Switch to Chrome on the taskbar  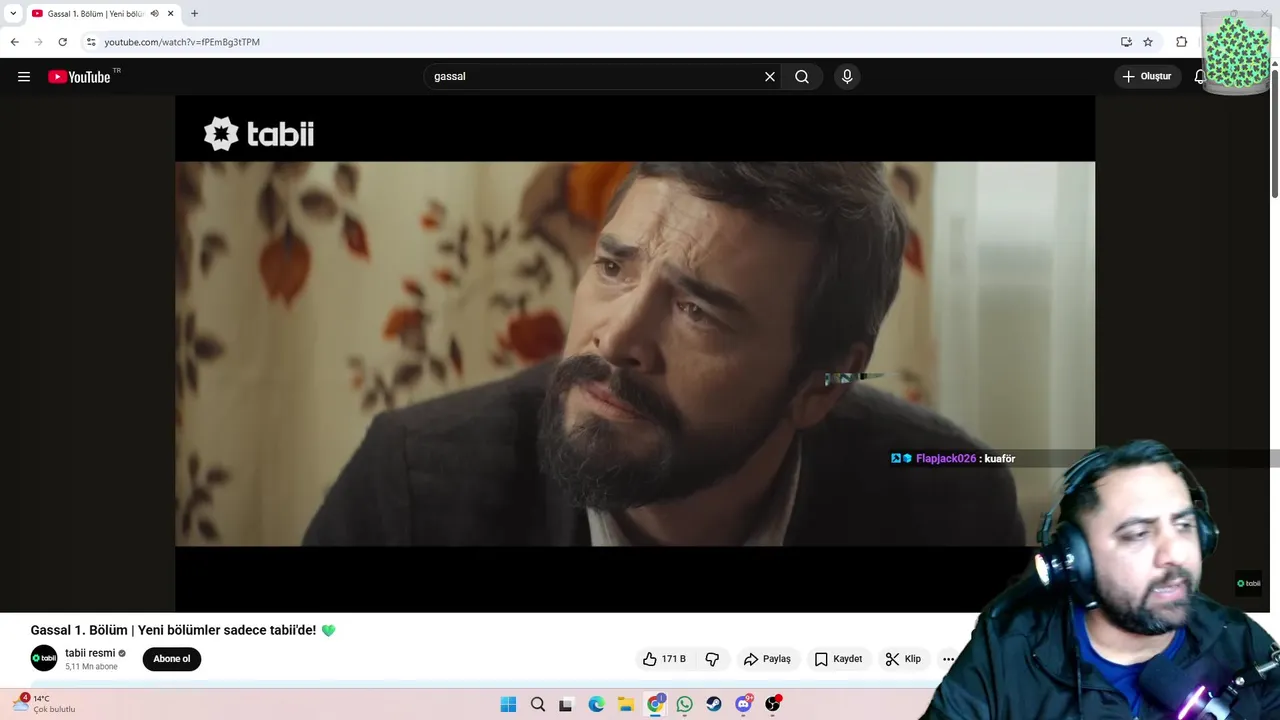[655, 704]
